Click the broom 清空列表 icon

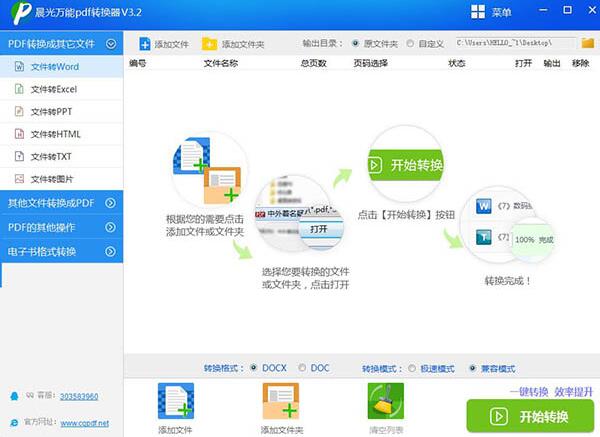pyautogui.click(x=386, y=401)
